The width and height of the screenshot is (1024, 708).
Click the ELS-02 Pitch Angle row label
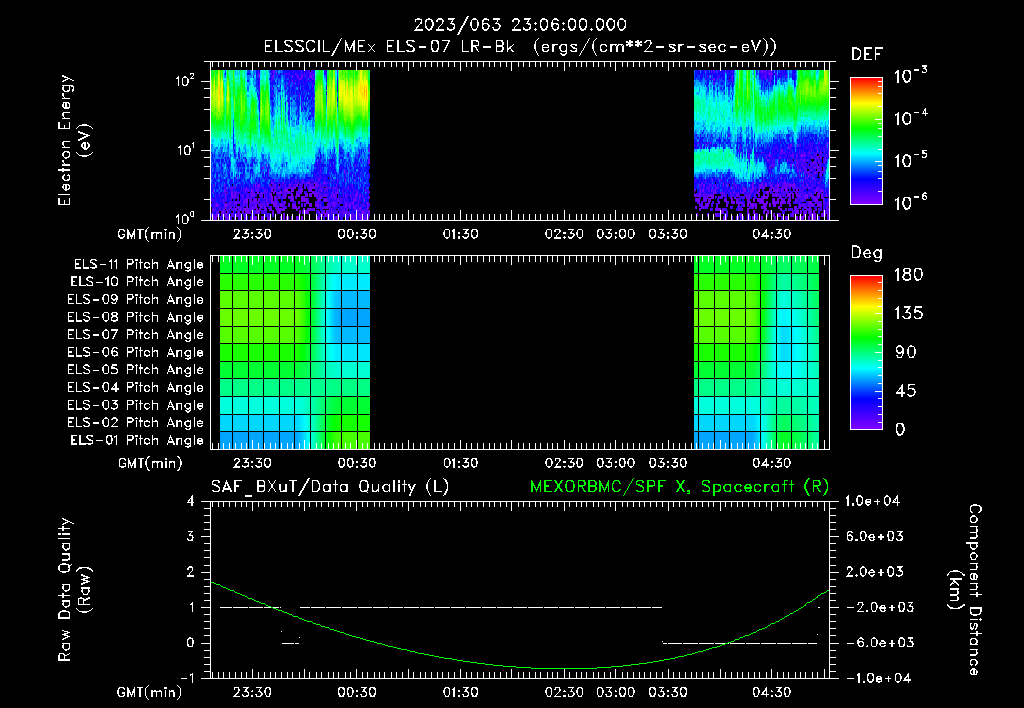136,423
